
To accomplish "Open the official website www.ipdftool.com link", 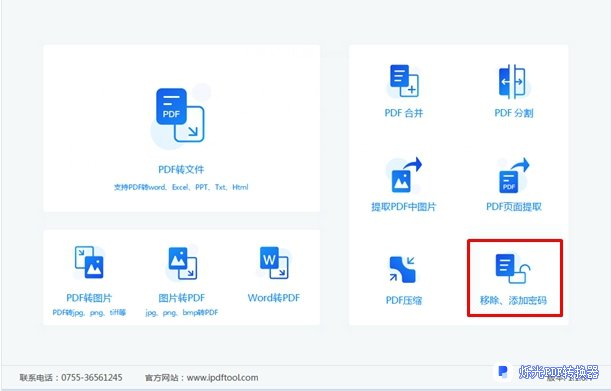I will [222, 377].
